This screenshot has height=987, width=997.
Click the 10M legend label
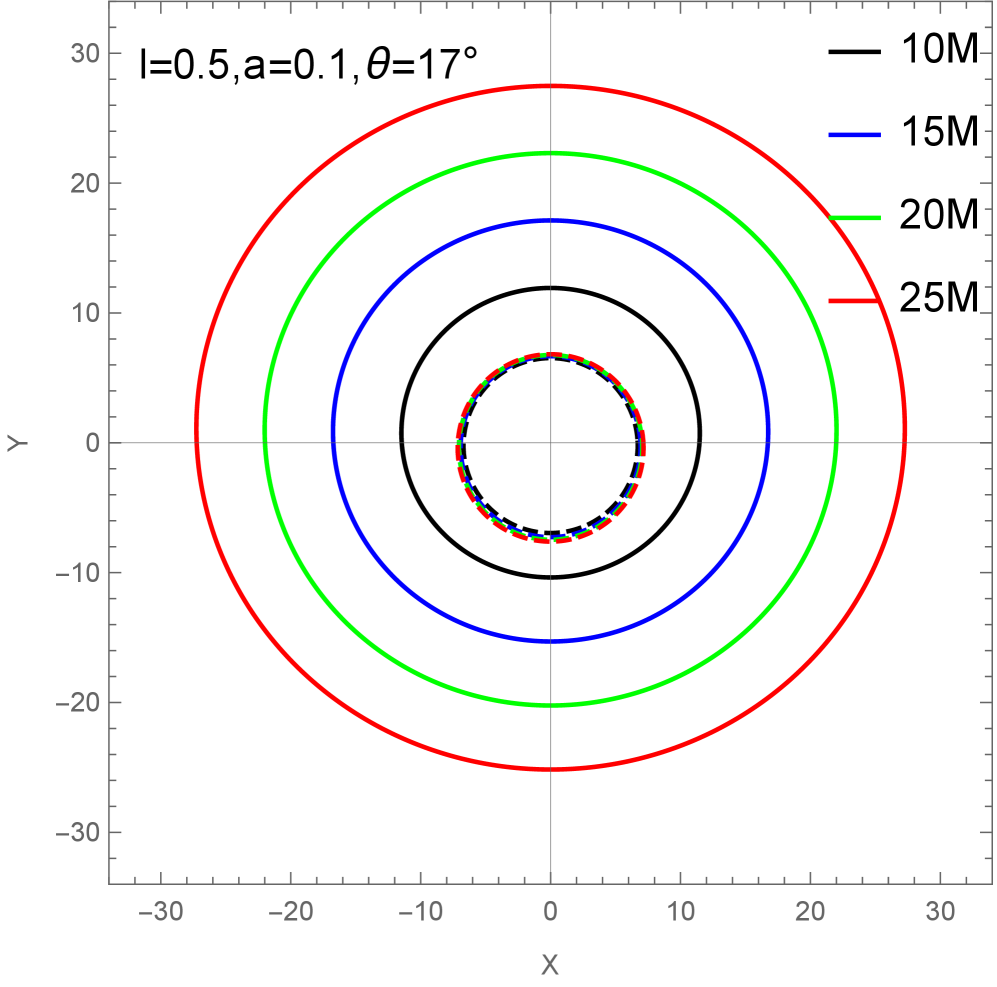(939, 48)
